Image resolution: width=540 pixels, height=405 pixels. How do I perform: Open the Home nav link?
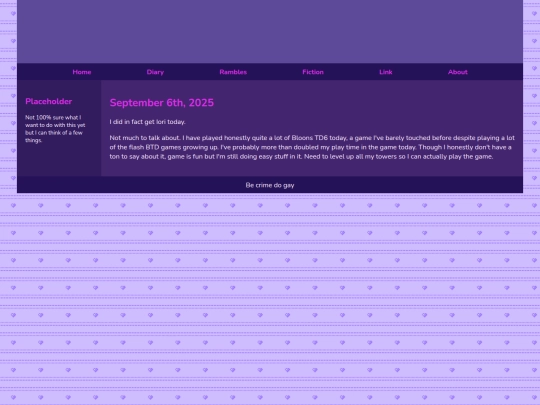[x=82, y=72]
